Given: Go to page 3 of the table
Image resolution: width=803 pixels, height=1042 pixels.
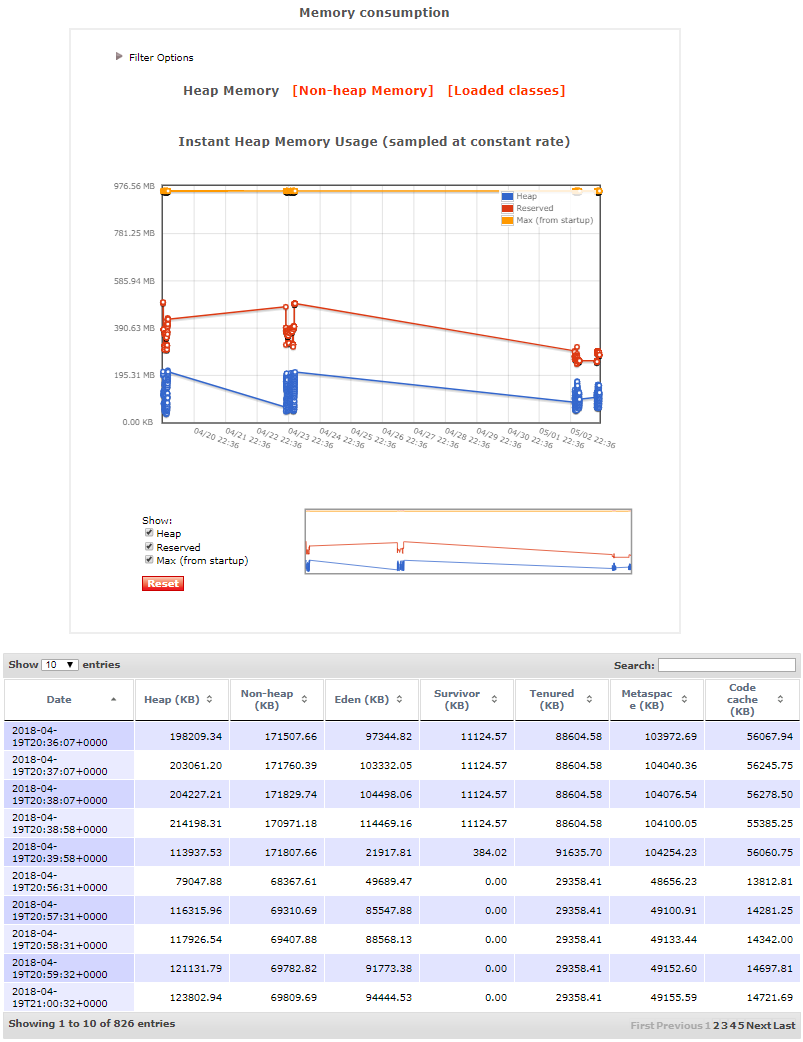Looking at the screenshot, I should coord(724,1025).
